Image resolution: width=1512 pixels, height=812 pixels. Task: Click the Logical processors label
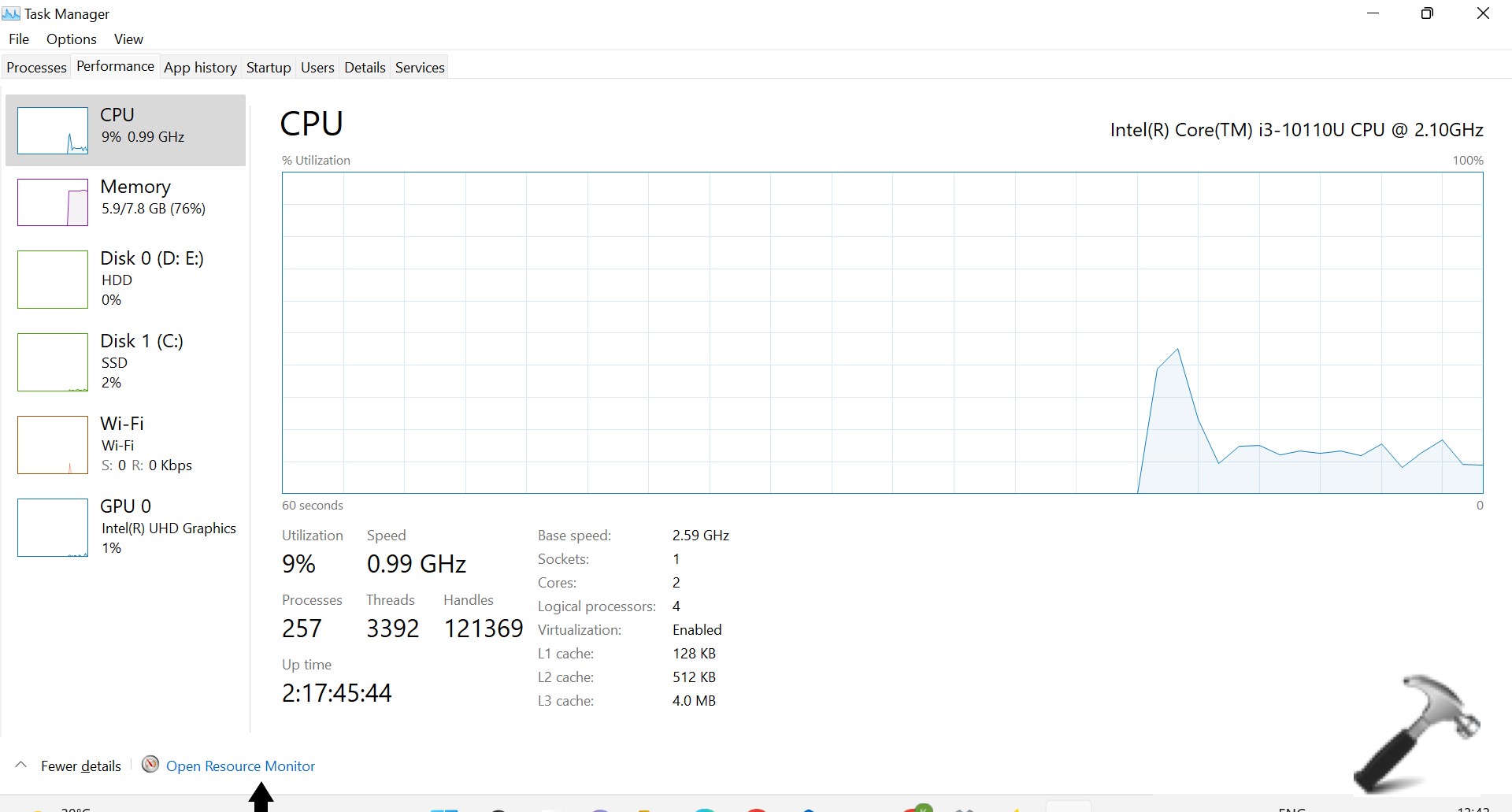point(597,606)
